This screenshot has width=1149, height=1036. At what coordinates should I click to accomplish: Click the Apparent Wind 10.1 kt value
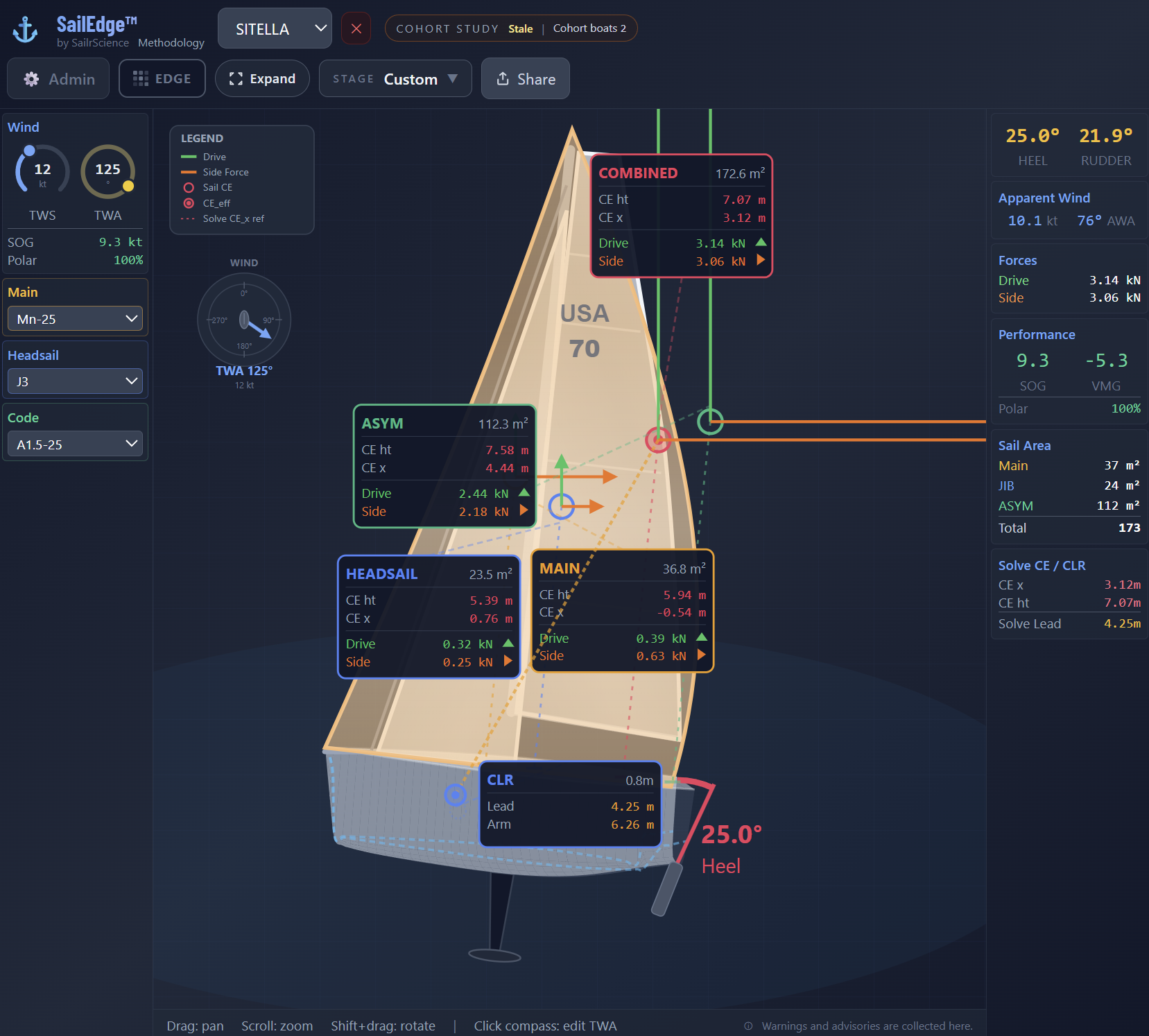1033,221
